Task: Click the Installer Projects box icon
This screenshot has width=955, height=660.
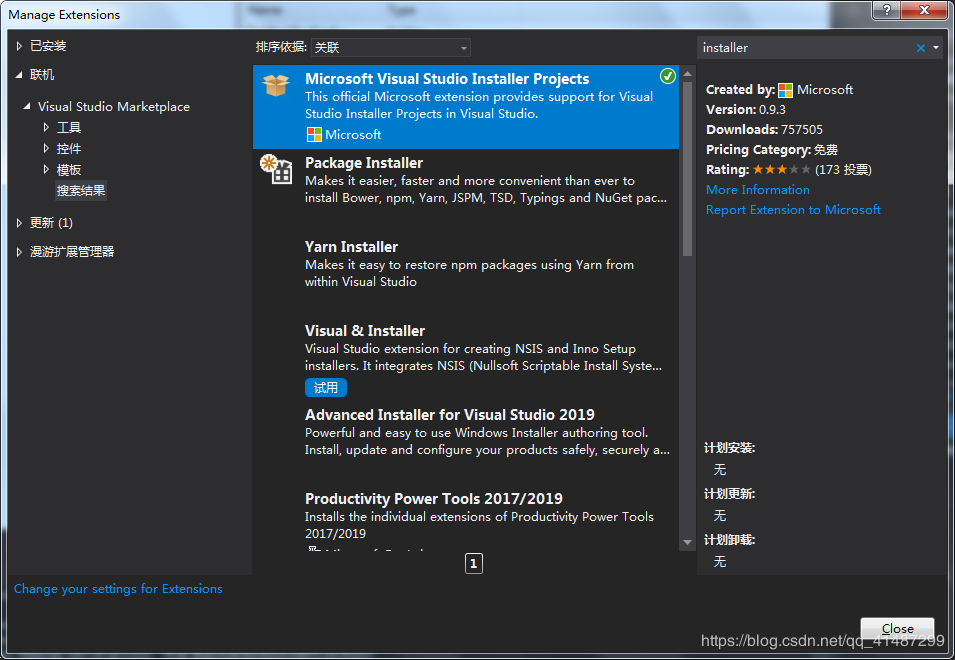Action: 276,85
